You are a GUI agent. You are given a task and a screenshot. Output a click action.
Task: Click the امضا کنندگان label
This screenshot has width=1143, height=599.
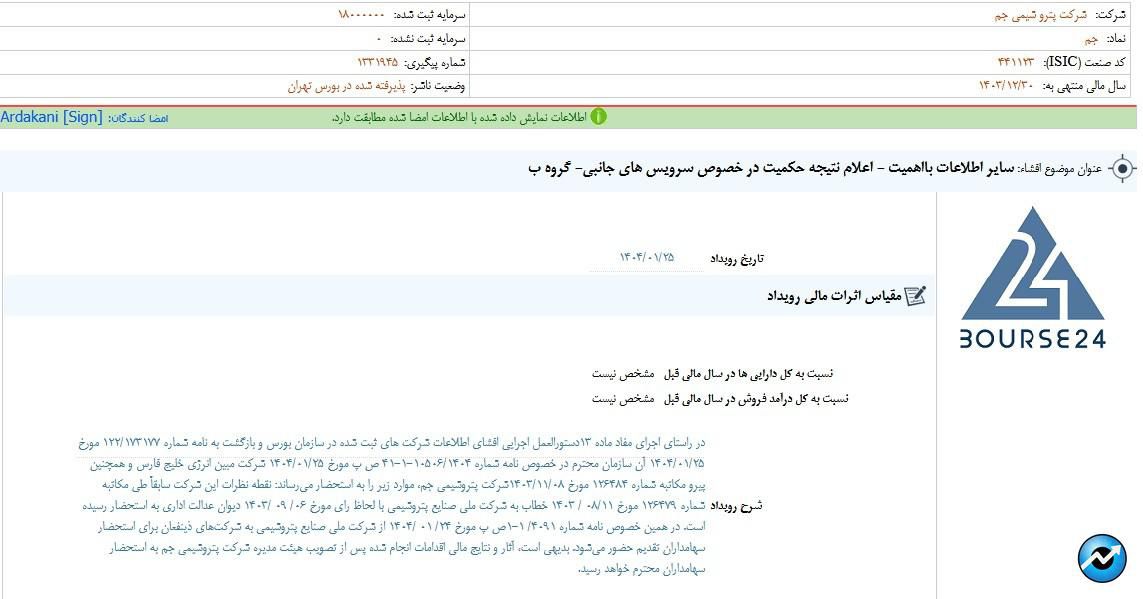coord(139,118)
